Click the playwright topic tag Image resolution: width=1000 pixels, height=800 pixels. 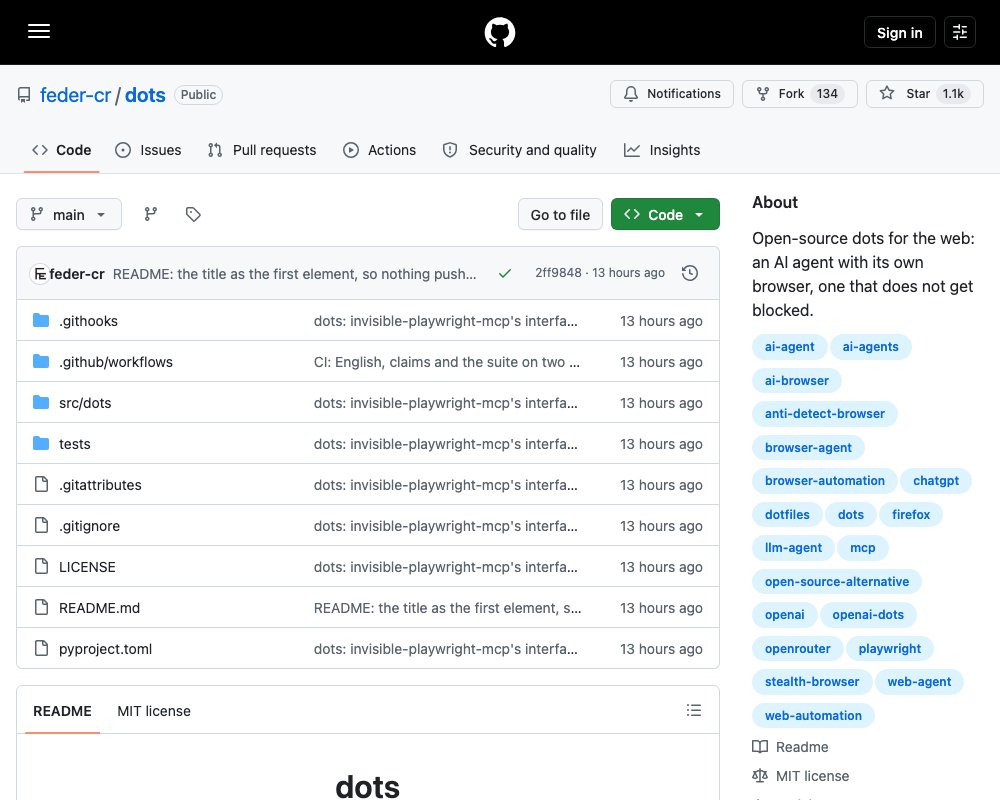click(x=890, y=648)
